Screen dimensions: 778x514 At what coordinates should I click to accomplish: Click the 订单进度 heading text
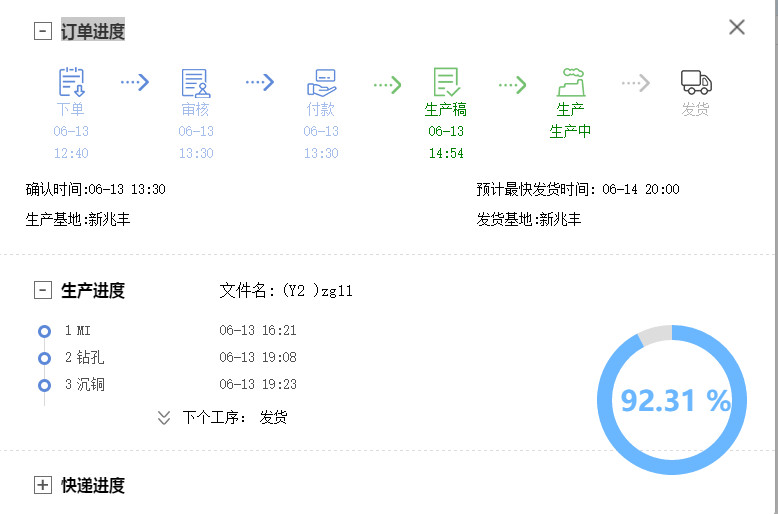tap(93, 31)
